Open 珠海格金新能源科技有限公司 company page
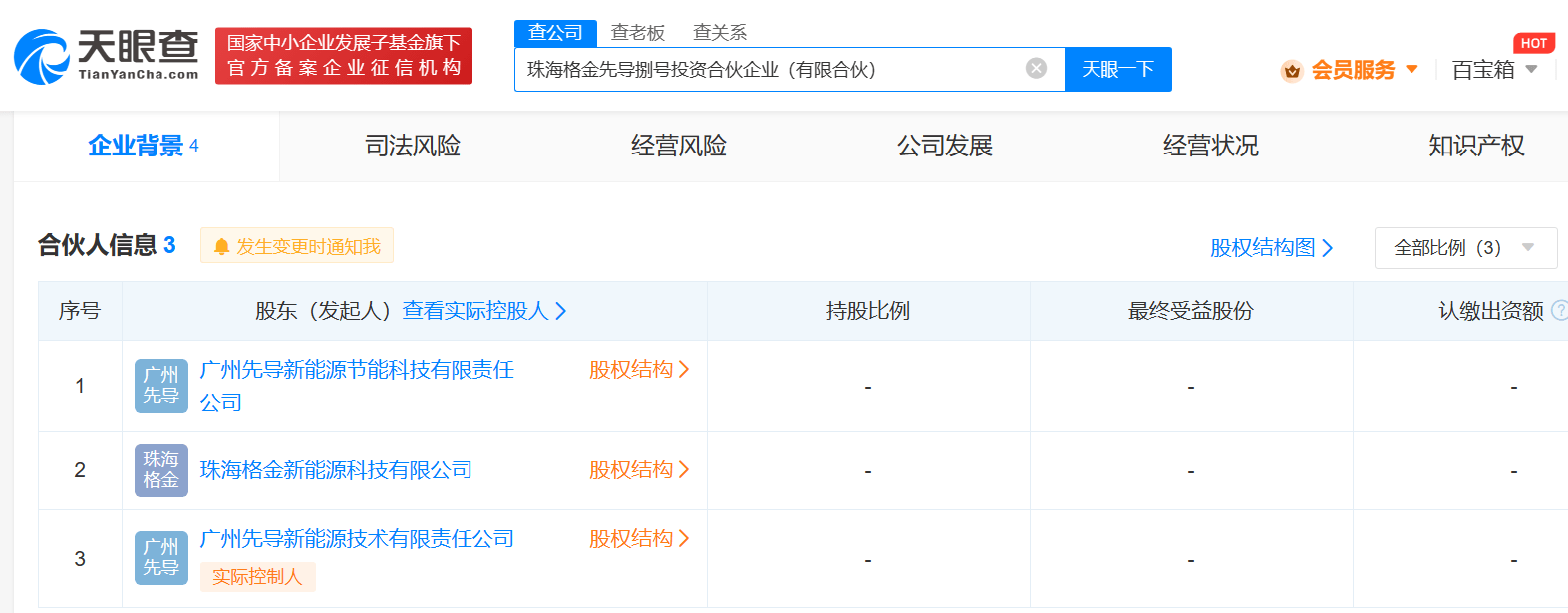The image size is (1568, 613). coord(336,470)
